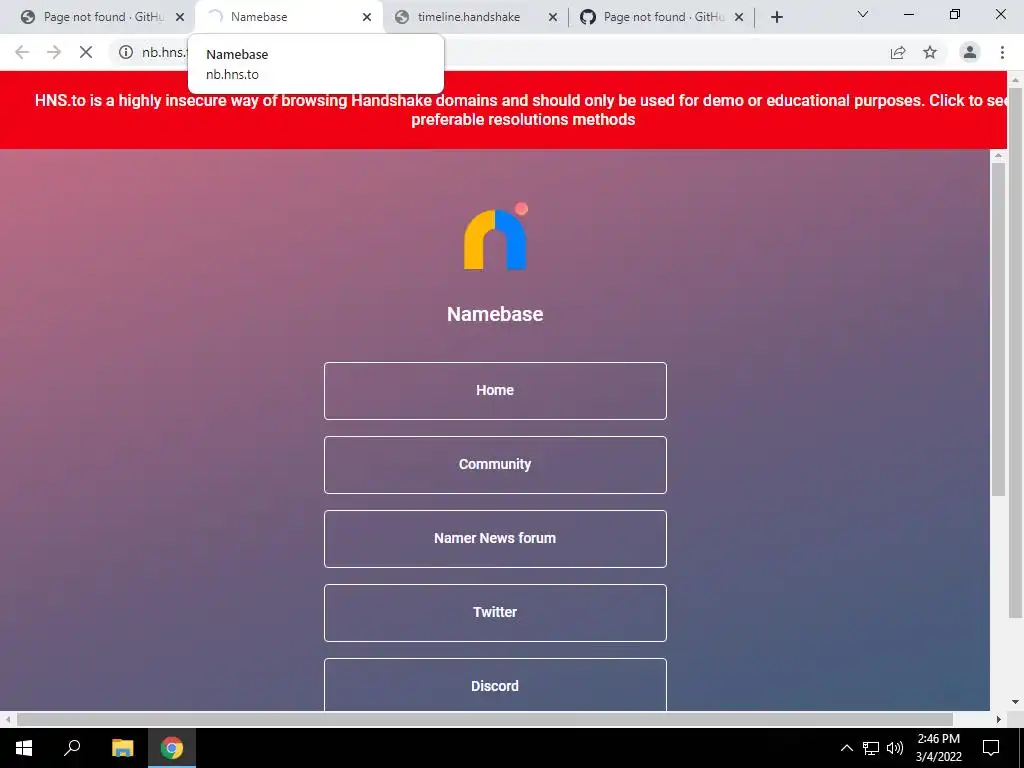Click the red HNS.to insecure warning banner
The width and height of the screenshot is (1024, 768).
tap(503, 110)
